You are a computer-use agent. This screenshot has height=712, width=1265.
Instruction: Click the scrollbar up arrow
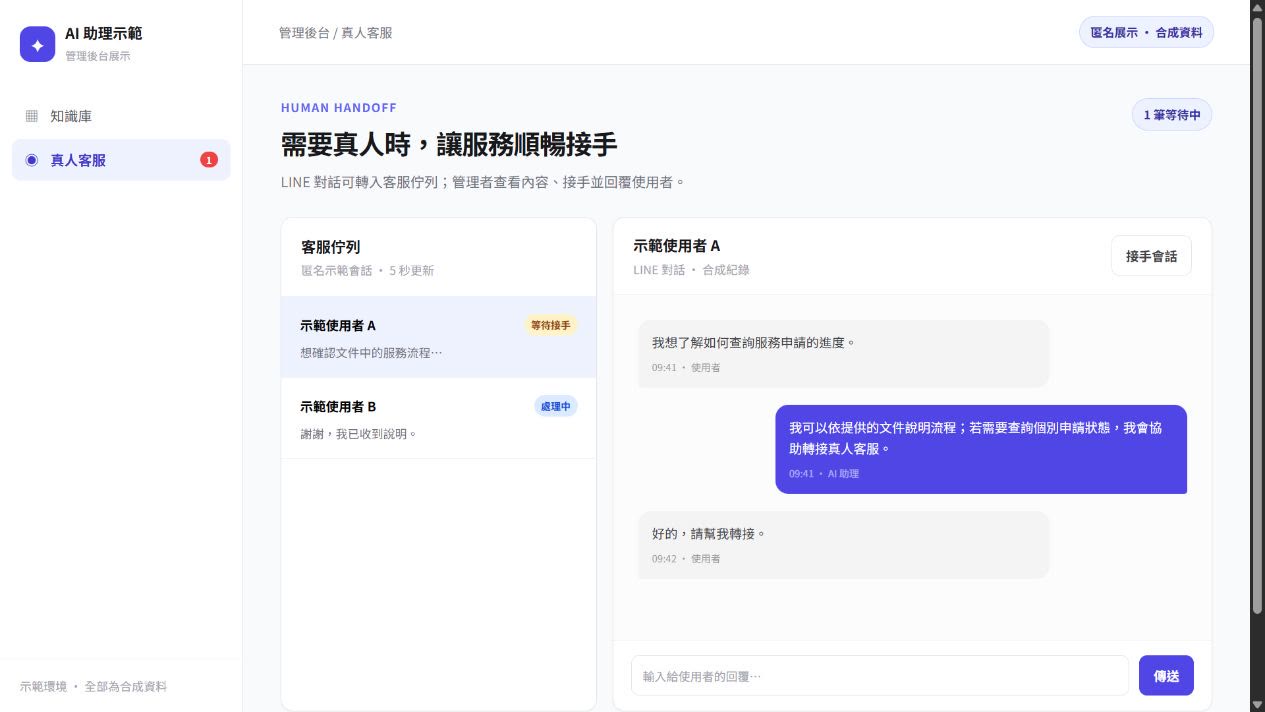click(1258, 7)
